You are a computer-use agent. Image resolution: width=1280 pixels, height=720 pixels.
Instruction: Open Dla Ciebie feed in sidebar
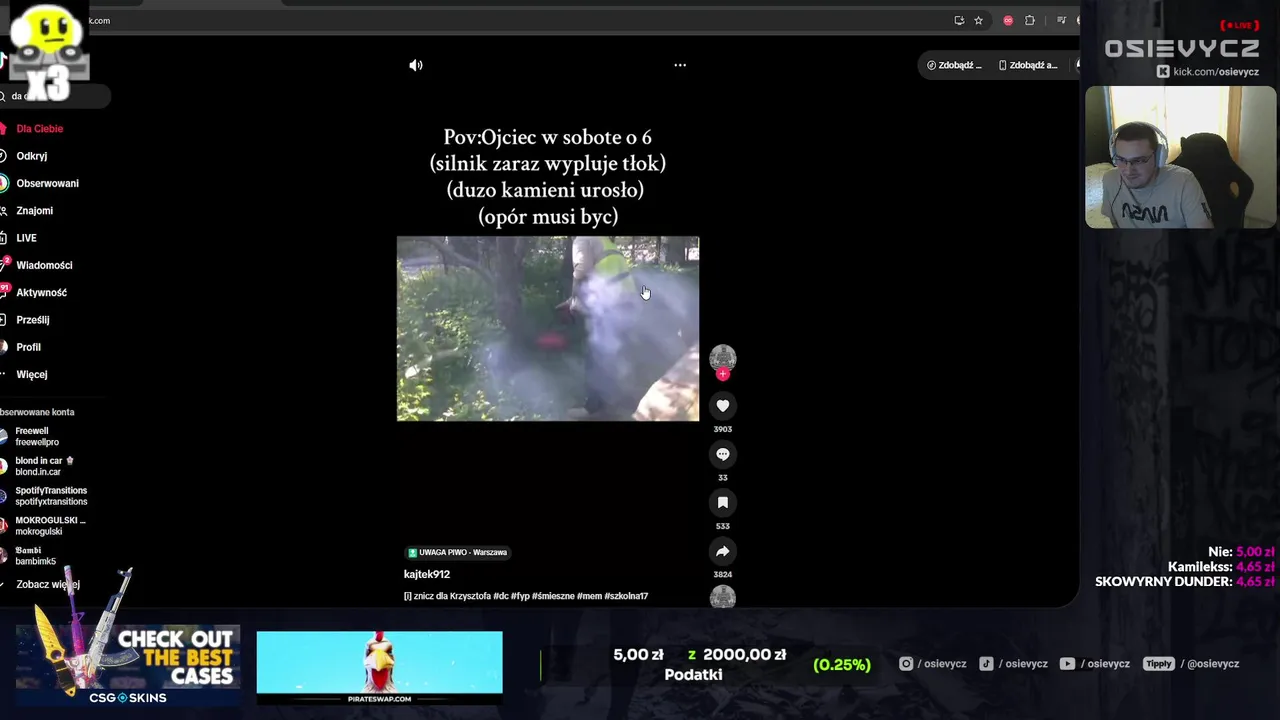click(x=39, y=129)
